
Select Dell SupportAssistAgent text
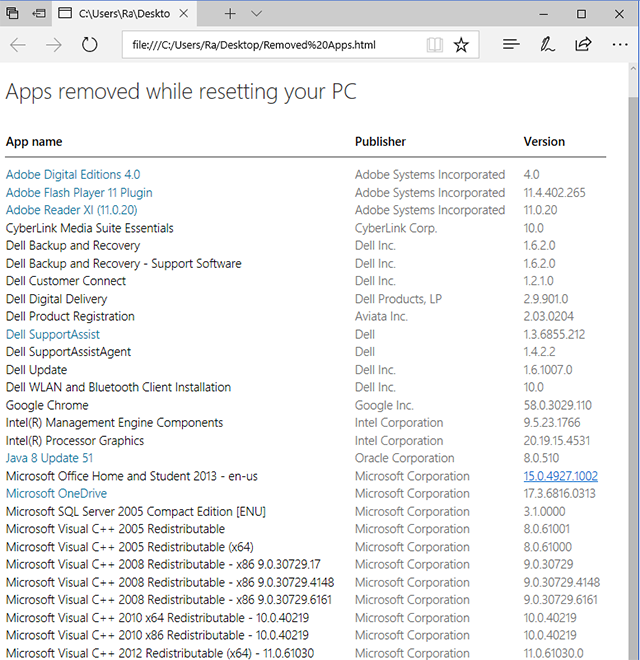(68, 351)
